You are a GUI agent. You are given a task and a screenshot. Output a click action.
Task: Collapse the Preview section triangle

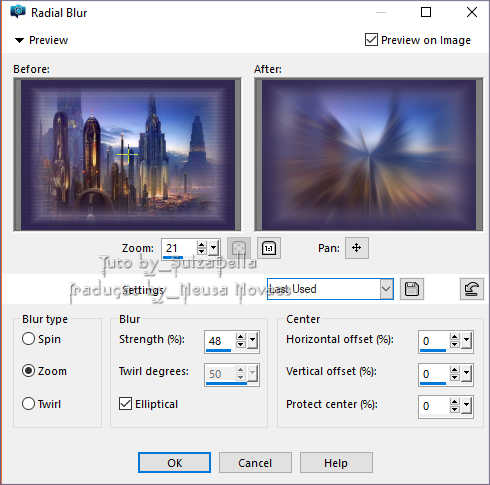(x=19, y=40)
